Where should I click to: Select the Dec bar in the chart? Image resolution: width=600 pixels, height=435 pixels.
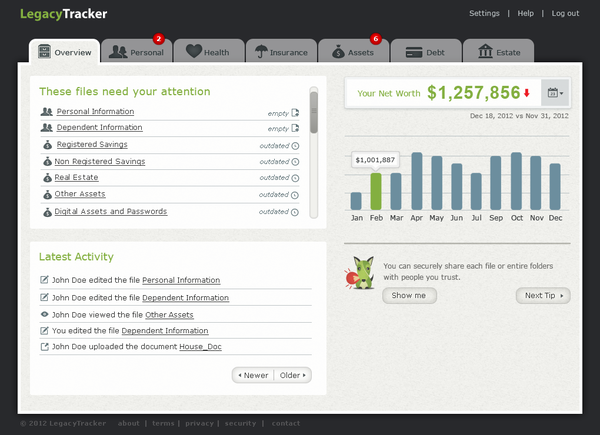[555, 186]
